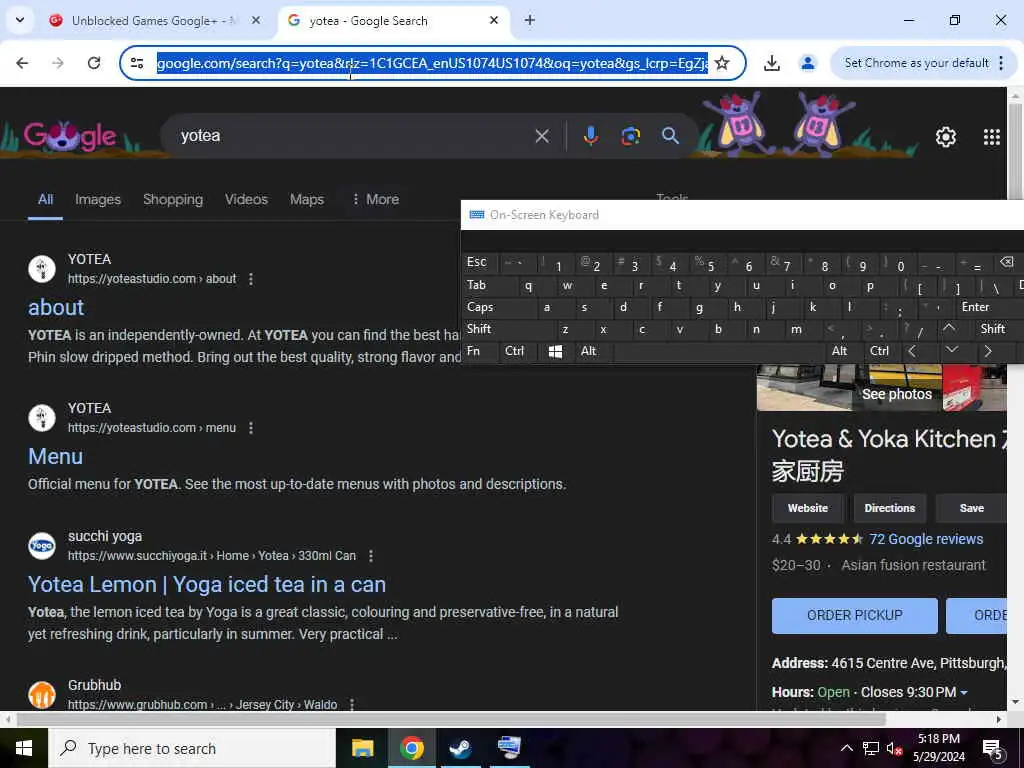Select the Maps search tab
1024x768 pixels.
pyautogui.click(x=307, y=199)
